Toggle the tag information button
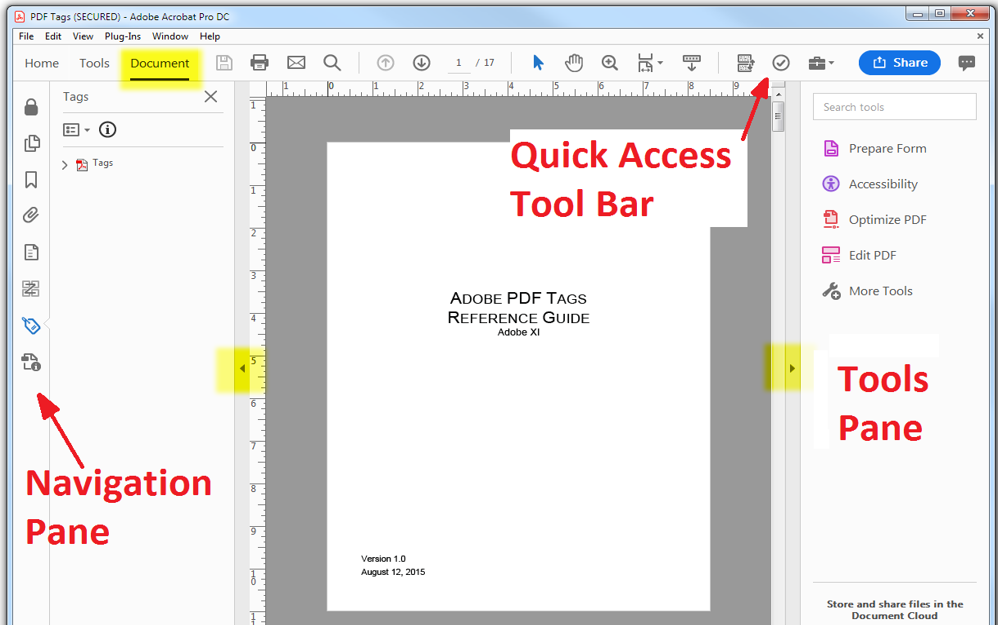 108,129
